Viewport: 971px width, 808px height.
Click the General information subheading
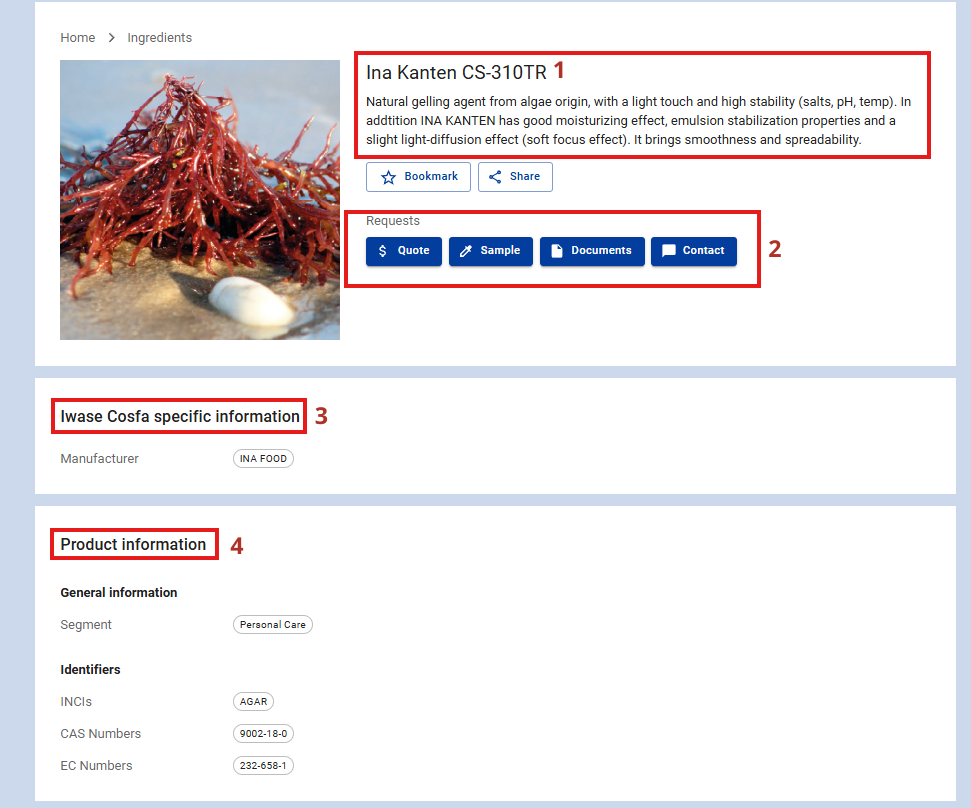coord(119,593)
